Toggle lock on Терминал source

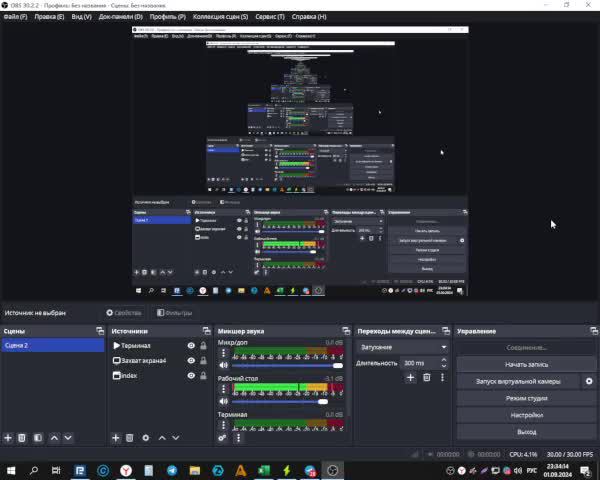coord(204,346)
